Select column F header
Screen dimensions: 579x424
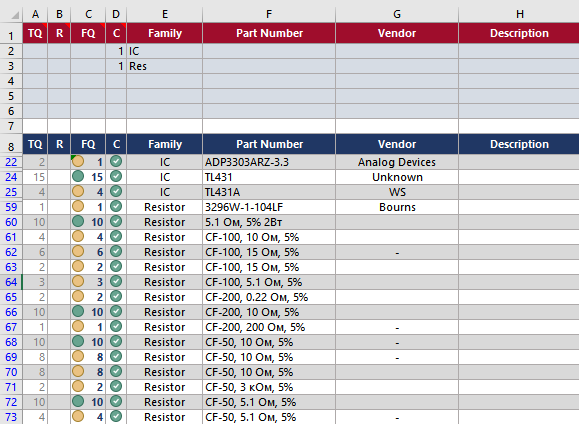click(269, 14)
